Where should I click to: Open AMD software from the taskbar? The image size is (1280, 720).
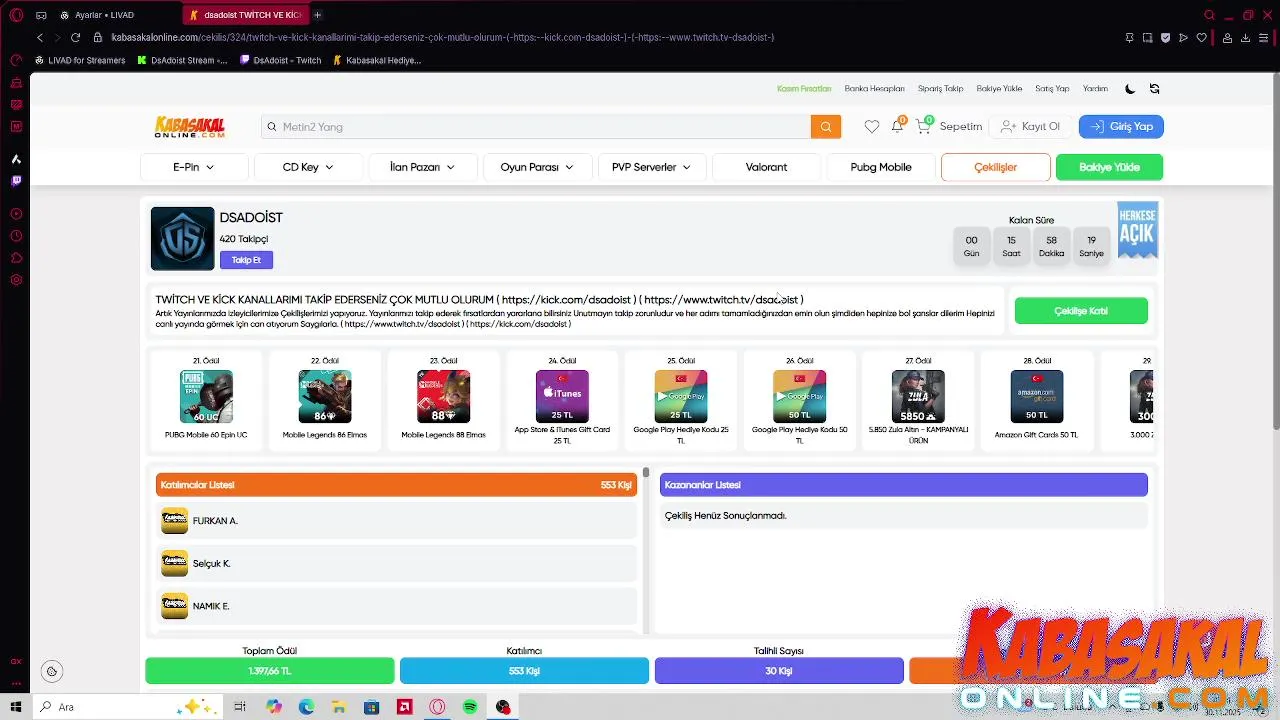[405, 707]
